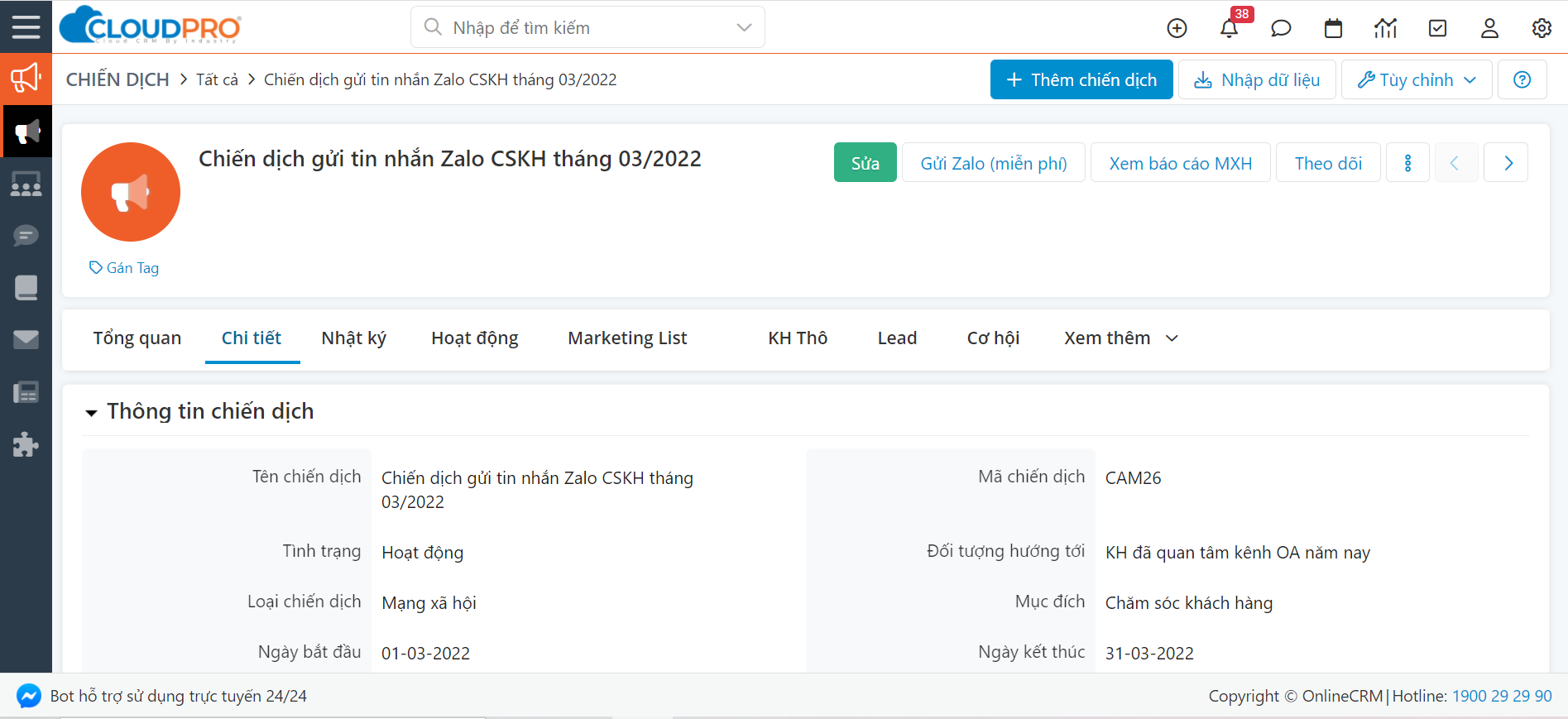Click KH đã quan tâm kênh OA value
The width and height of the screenshot is (1568, 719).
point(1238,553)
